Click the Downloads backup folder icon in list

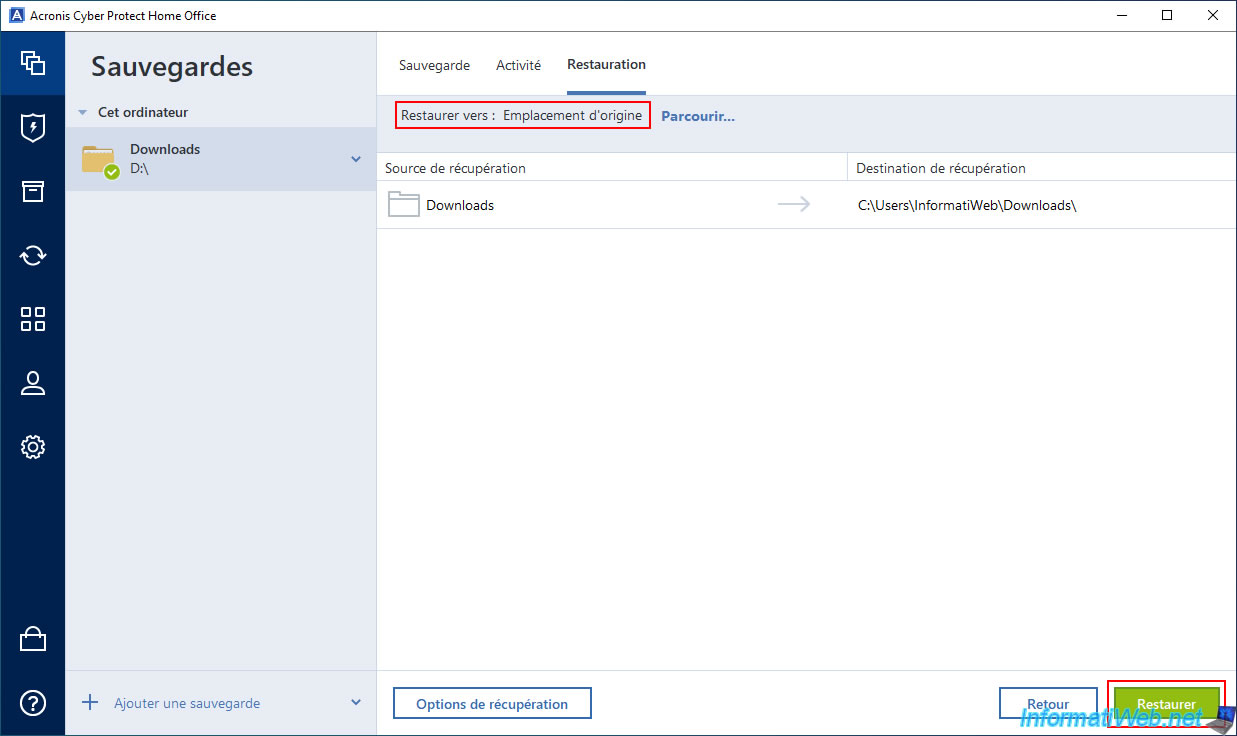[x=100, y=161]
